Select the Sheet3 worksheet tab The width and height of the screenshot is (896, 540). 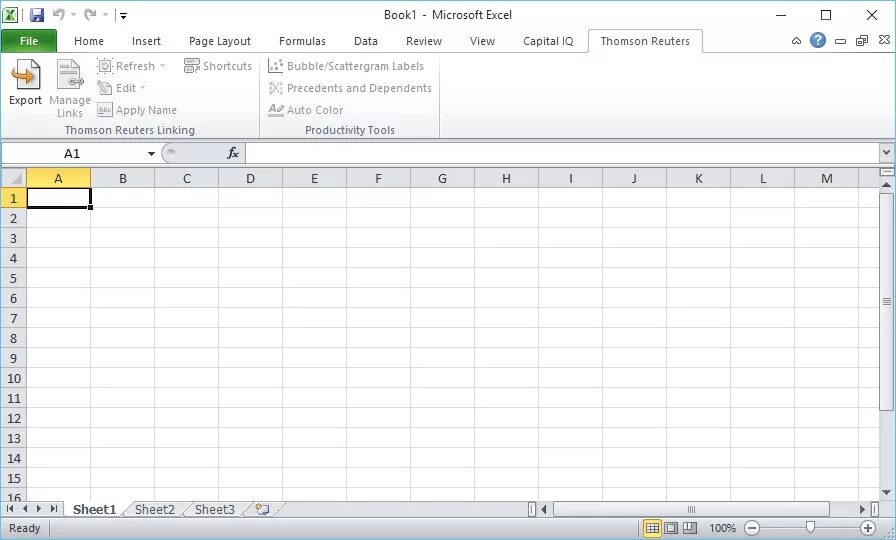coord(214,509)
